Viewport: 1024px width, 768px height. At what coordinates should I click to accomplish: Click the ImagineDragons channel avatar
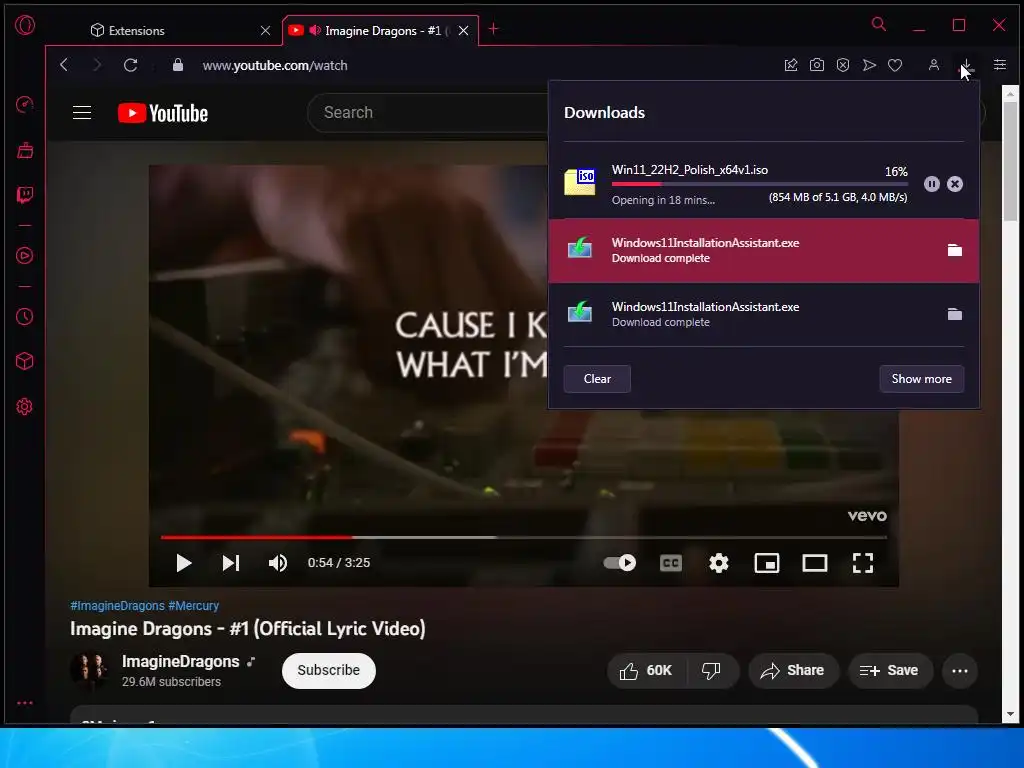(x=89, y=670)
